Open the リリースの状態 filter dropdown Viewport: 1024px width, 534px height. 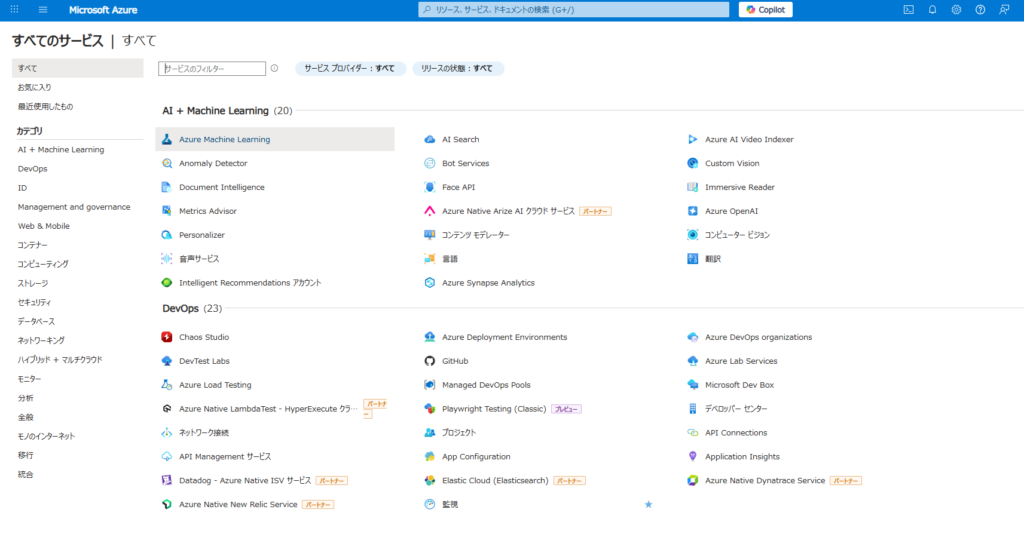coord(457,69)
